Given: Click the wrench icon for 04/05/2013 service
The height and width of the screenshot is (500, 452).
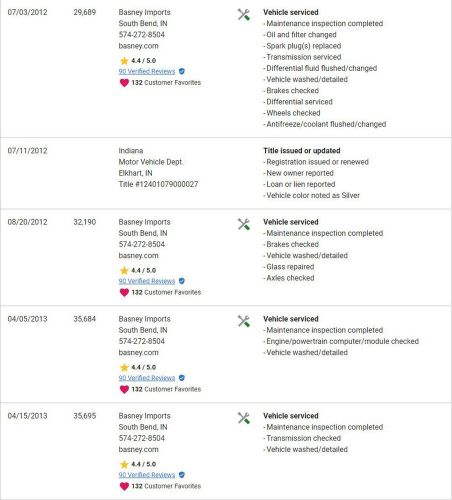Looking at the screenshot, I should pos(244,321).
